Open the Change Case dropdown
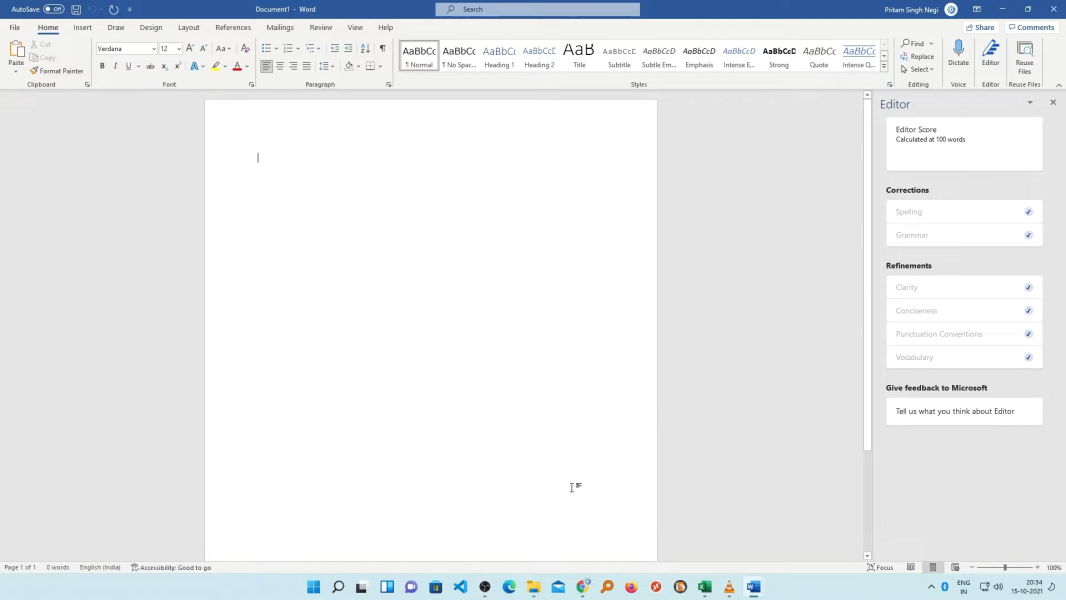 point(223,48)
